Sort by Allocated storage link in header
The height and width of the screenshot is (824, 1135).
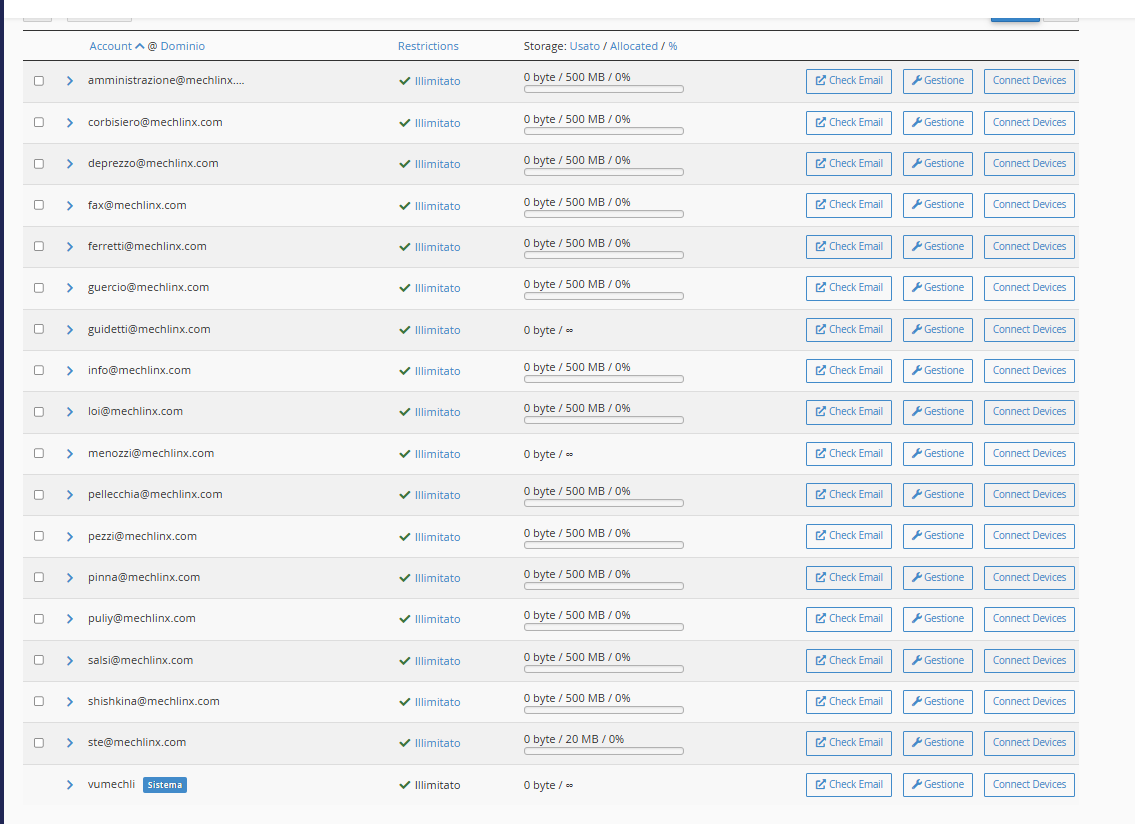tap(633, 46)
